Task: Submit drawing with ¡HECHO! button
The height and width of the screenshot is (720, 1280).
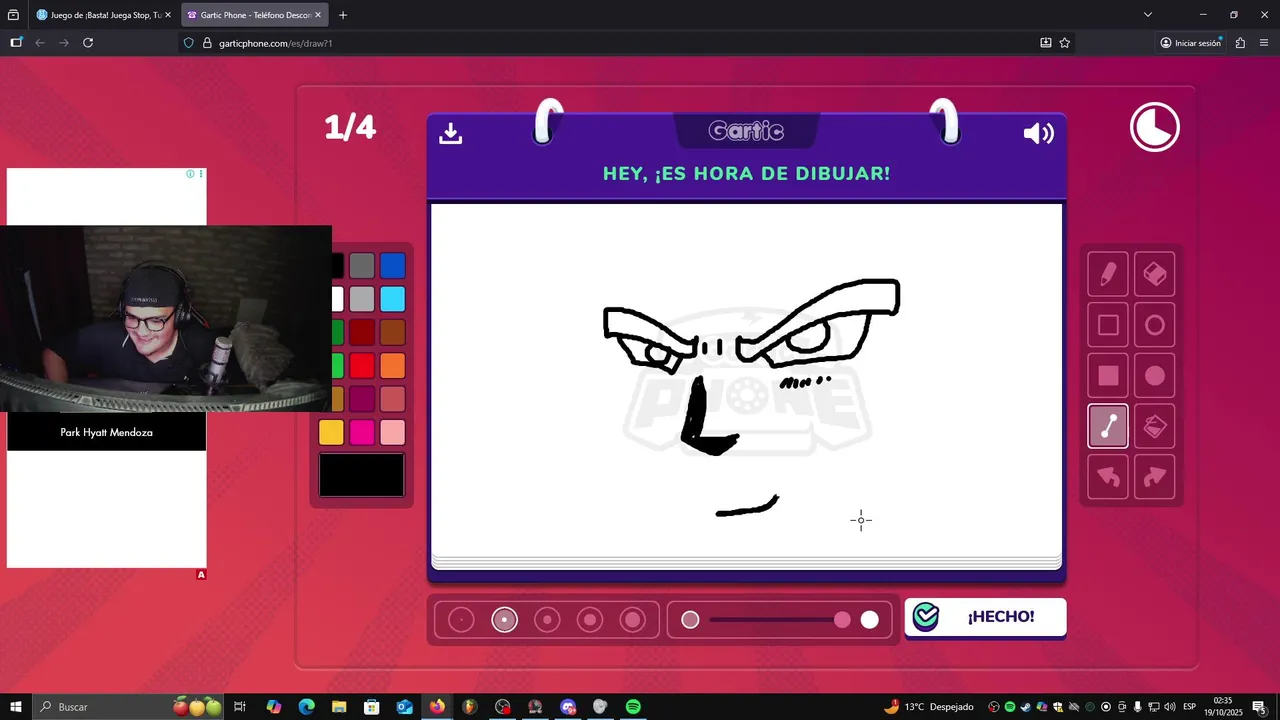Action: tap(985, 617)
